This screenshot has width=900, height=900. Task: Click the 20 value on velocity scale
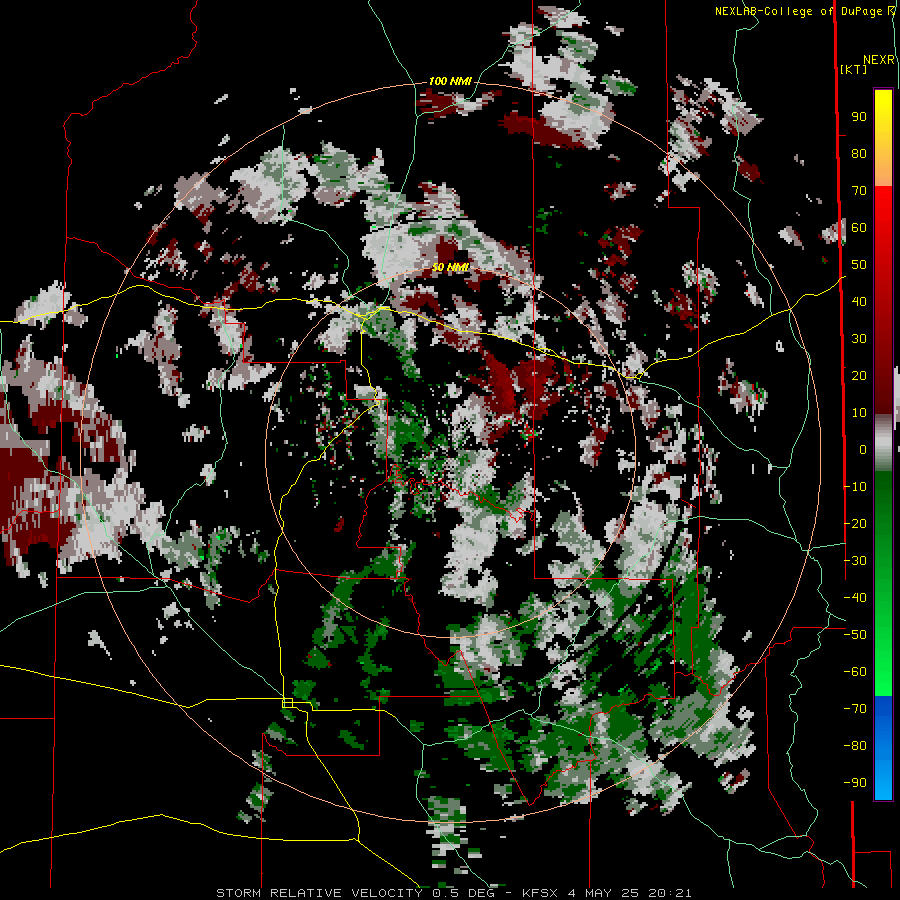pyautogui.click(x=859, y=376)
